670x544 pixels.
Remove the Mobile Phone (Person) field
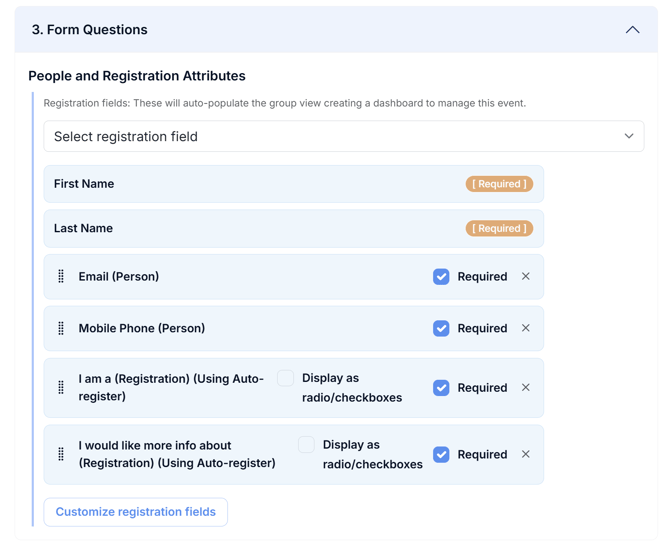(x=526, y=328)
